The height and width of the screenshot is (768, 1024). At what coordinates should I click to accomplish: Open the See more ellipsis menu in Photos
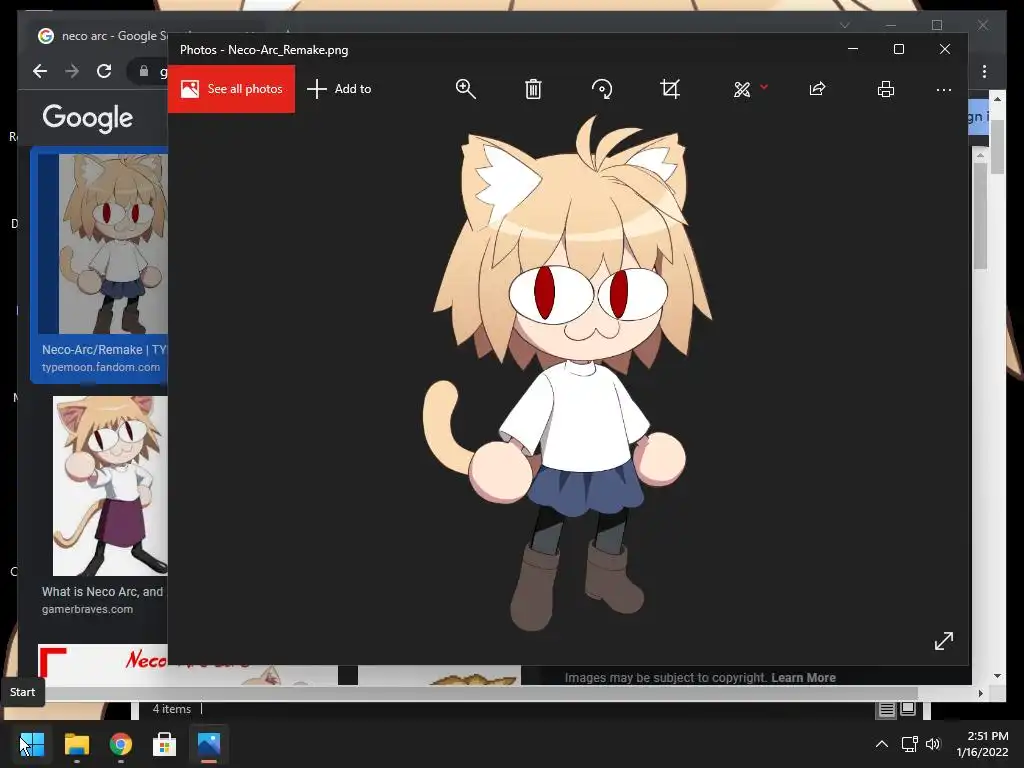click(944, 90)
